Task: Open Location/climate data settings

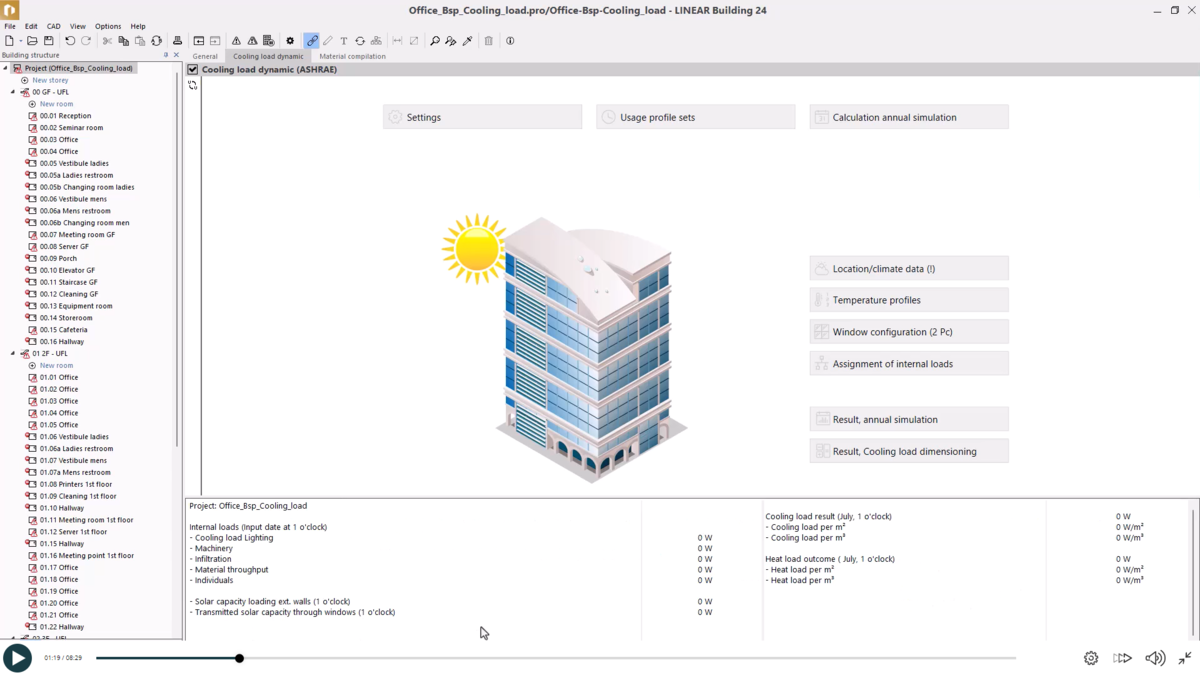Action: point(908,268)
